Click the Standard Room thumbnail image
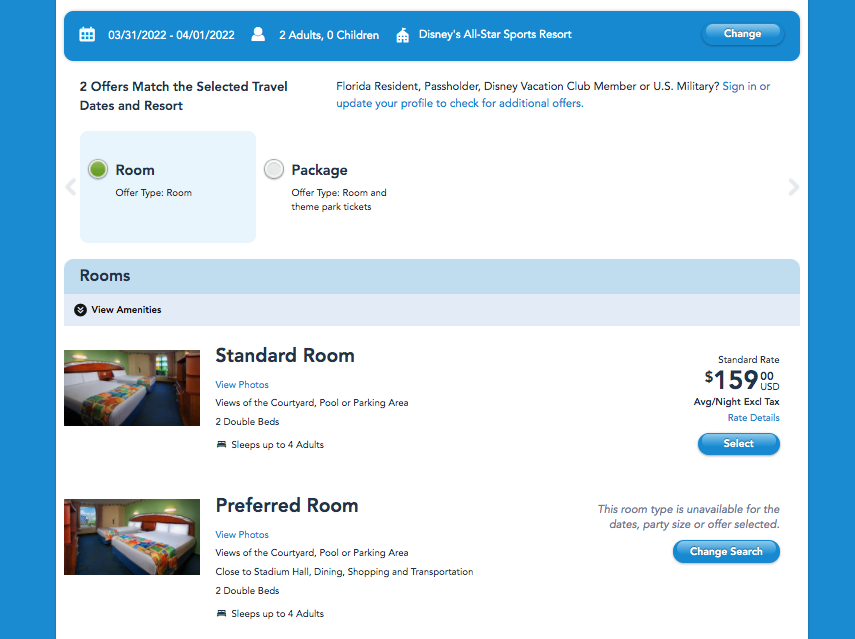 point(132,388)
